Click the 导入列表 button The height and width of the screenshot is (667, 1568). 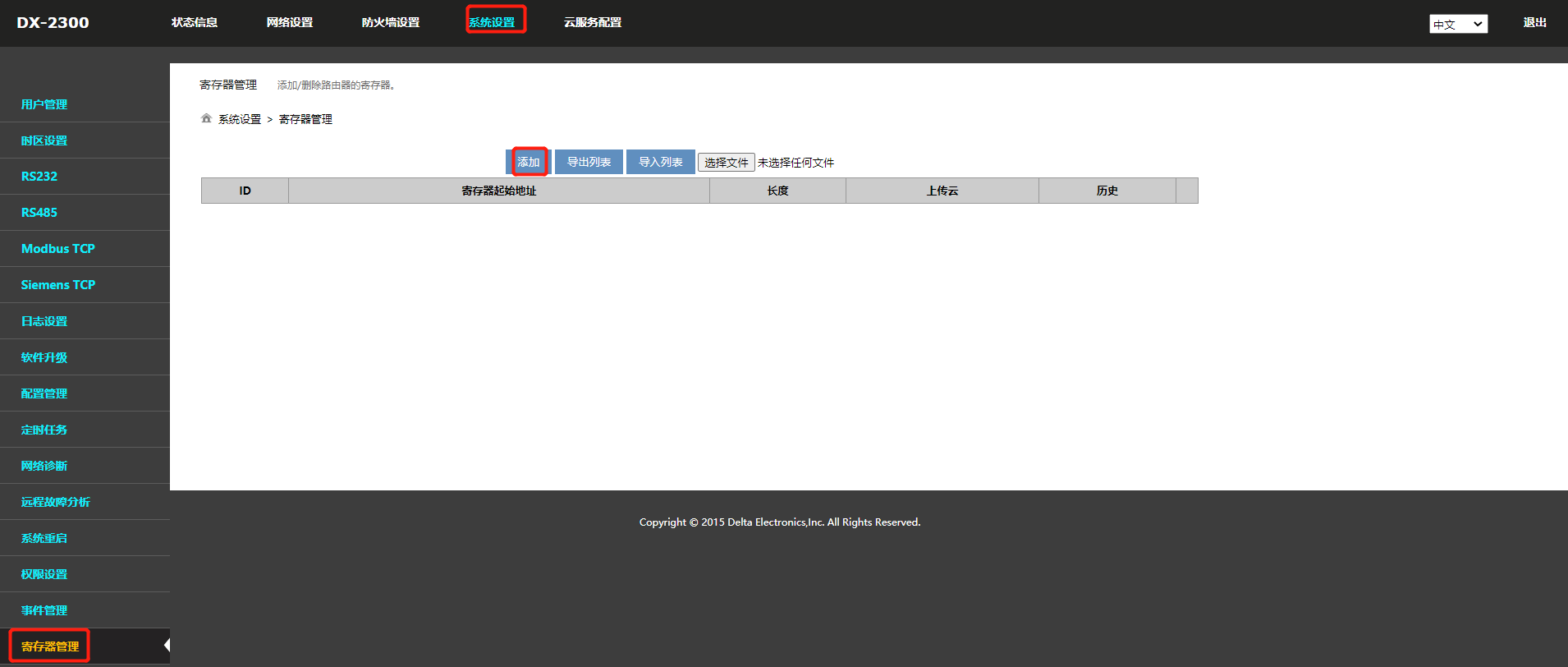click(x=661, y=162)
